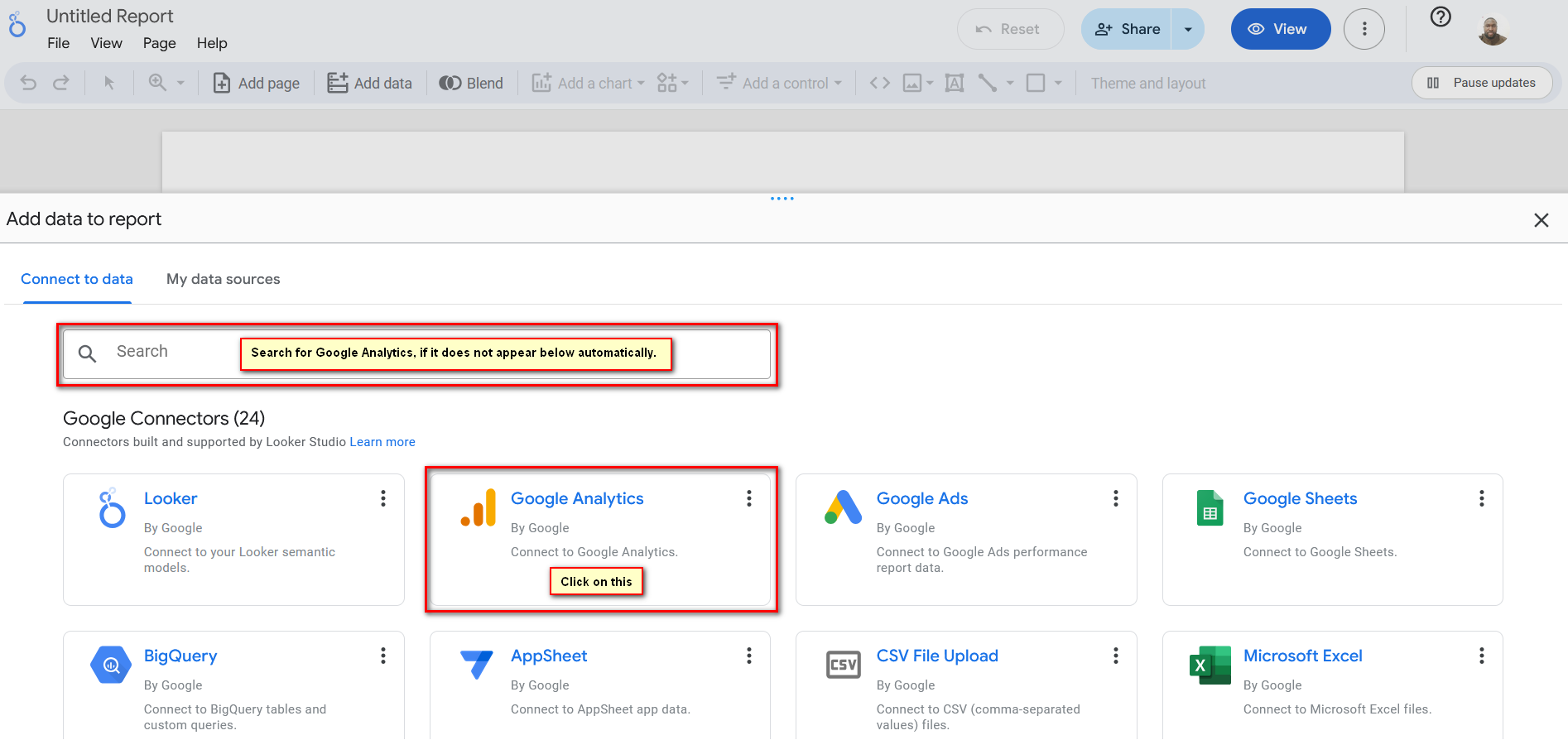Image resolution: width=1568 pixels, height=740 pixels.
Task: Select the Google Sheets connector
Action: (x=1333, y=540)
